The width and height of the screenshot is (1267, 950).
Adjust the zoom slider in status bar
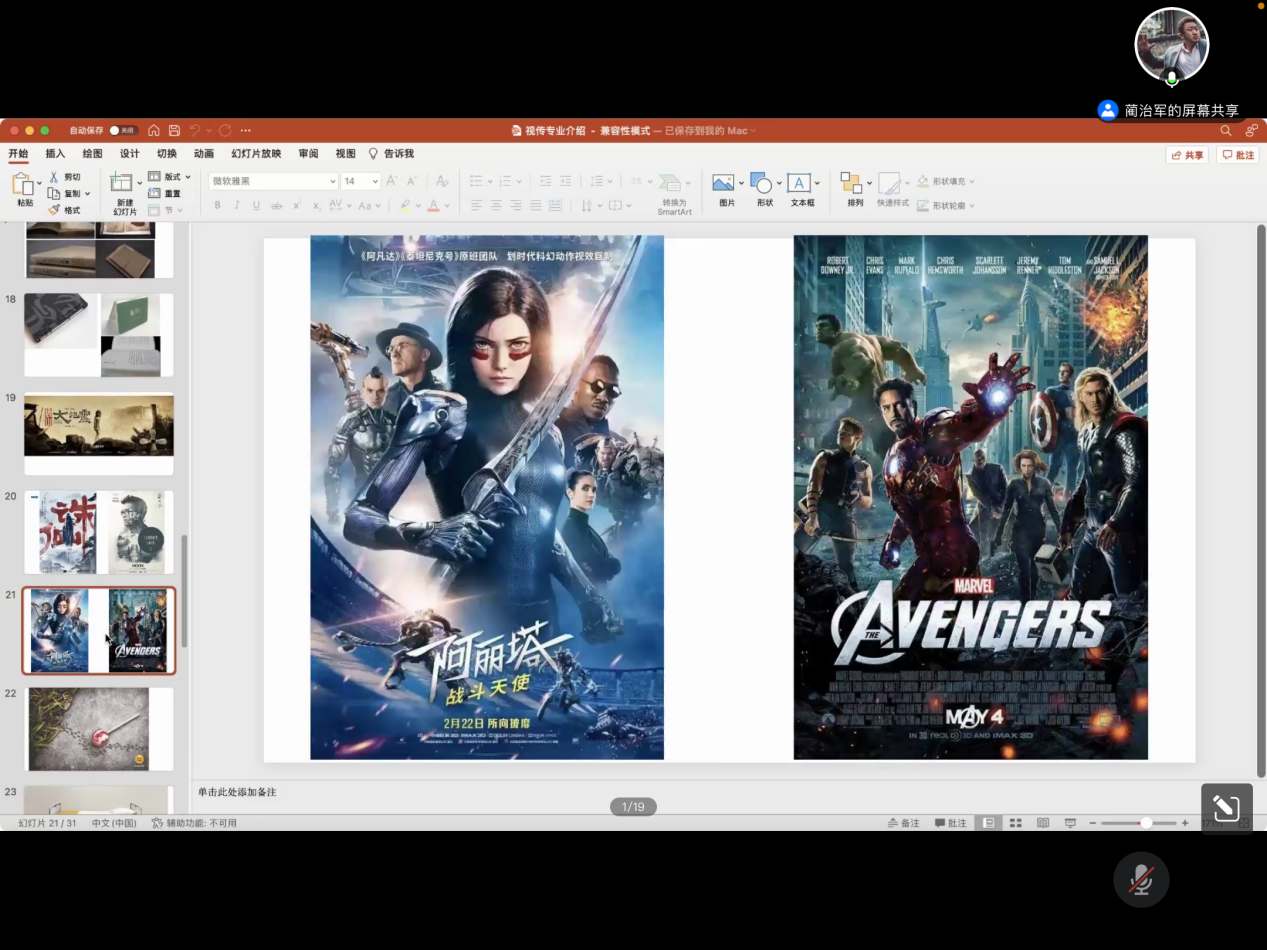point(1145,823)
